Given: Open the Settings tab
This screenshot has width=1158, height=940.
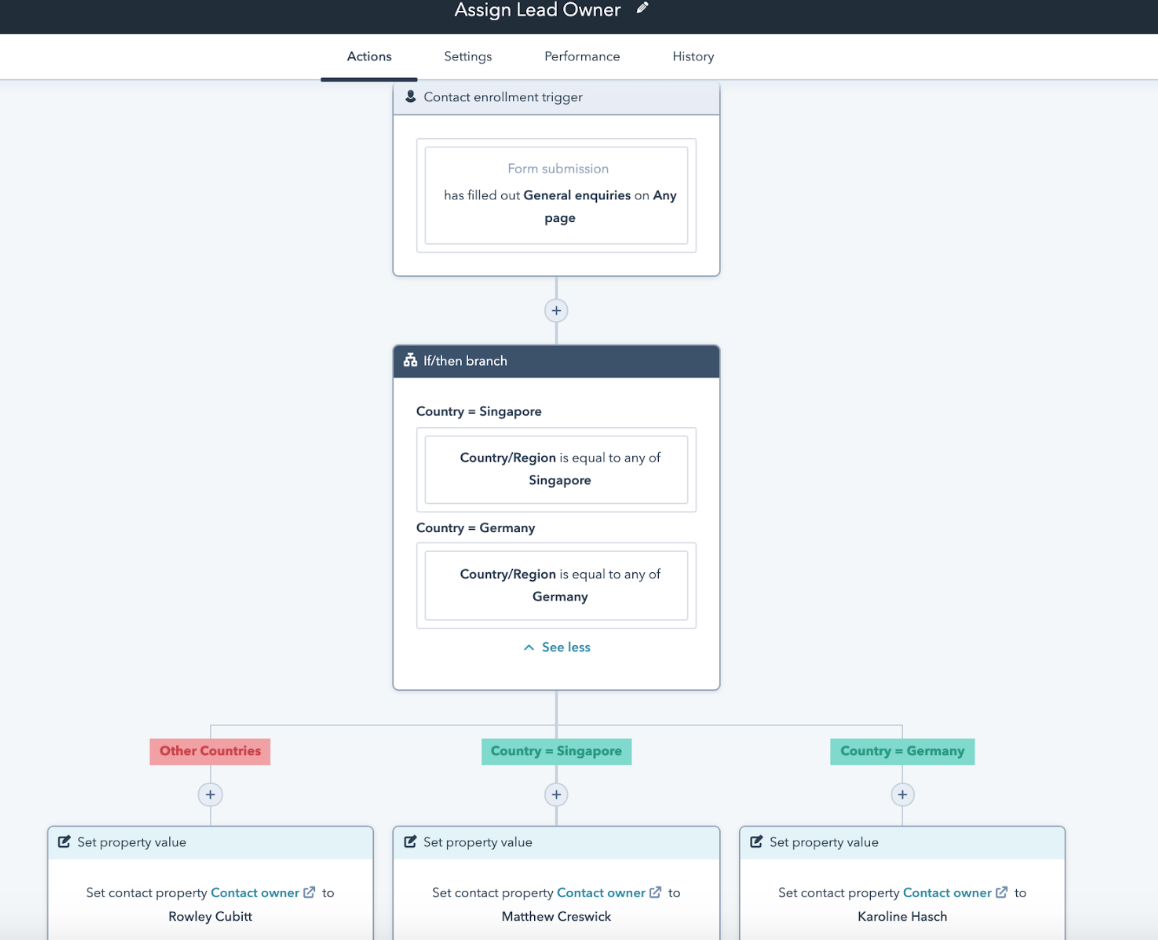Looking at the screenshot, I should pos(467,56).
